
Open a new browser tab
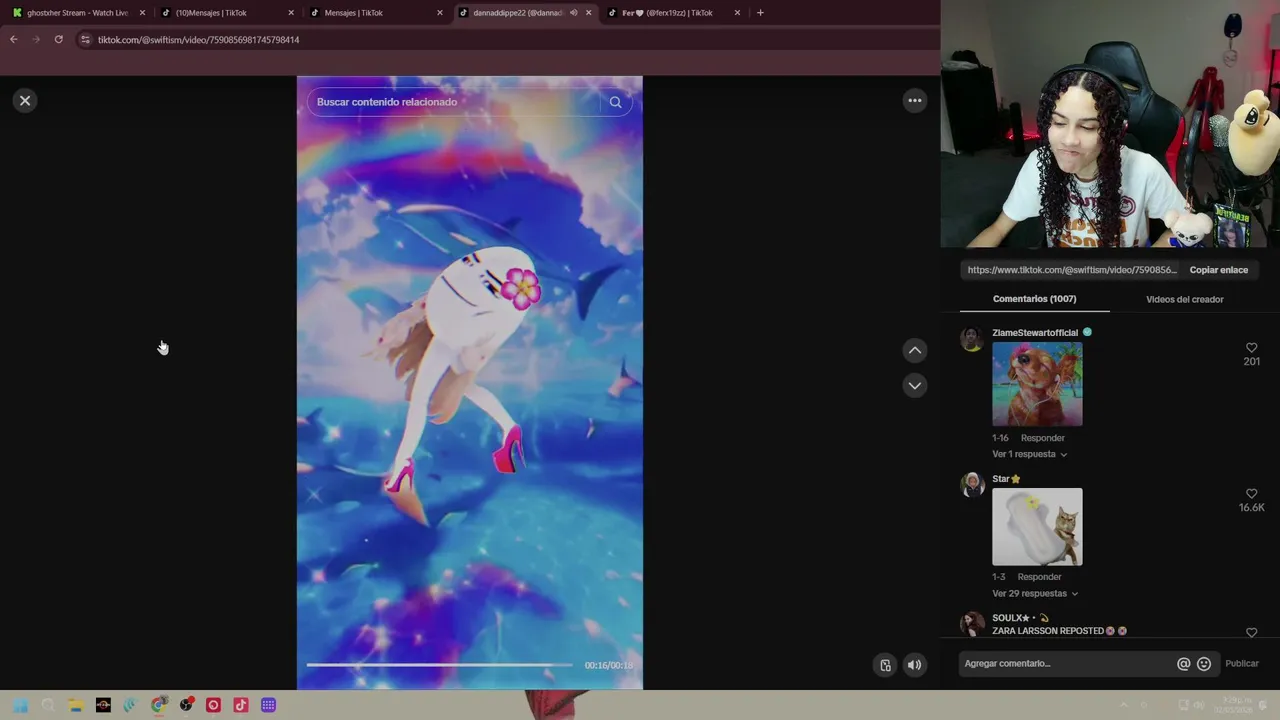tap(760, 13)
